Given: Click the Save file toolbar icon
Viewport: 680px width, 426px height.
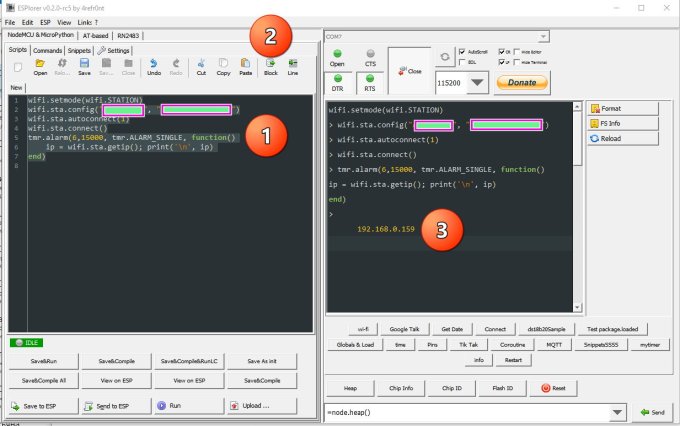Looking at the screenshot, I should (x=85, y=68).
